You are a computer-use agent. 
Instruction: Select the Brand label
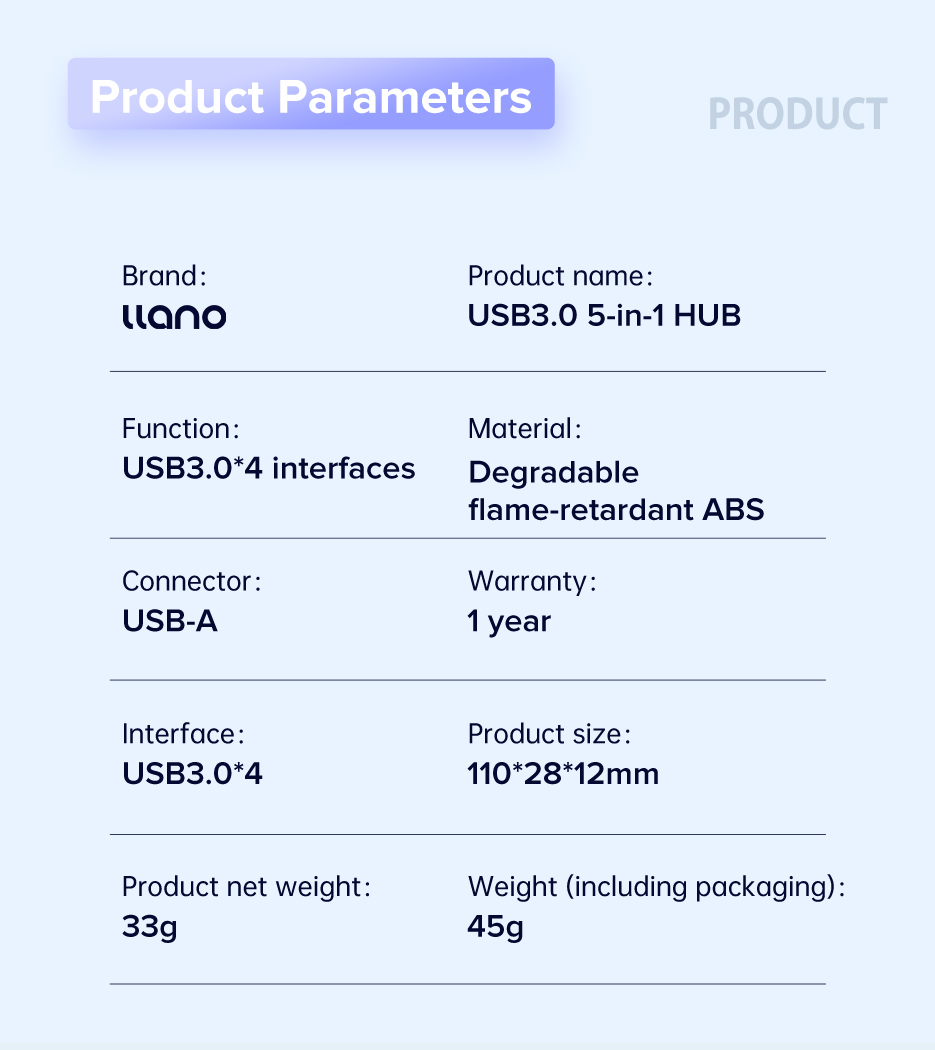[164, 276]
